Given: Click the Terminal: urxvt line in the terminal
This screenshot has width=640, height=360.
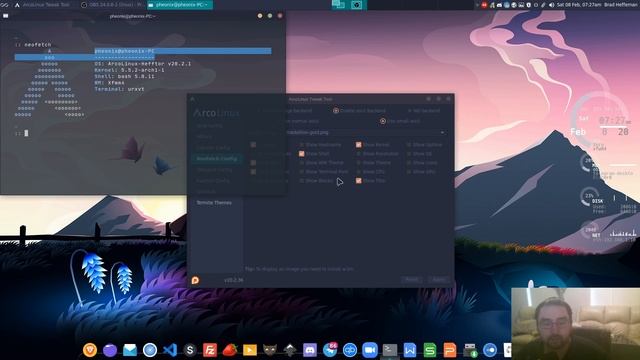Looking at the screenshot, I should [x=119, y=89].
